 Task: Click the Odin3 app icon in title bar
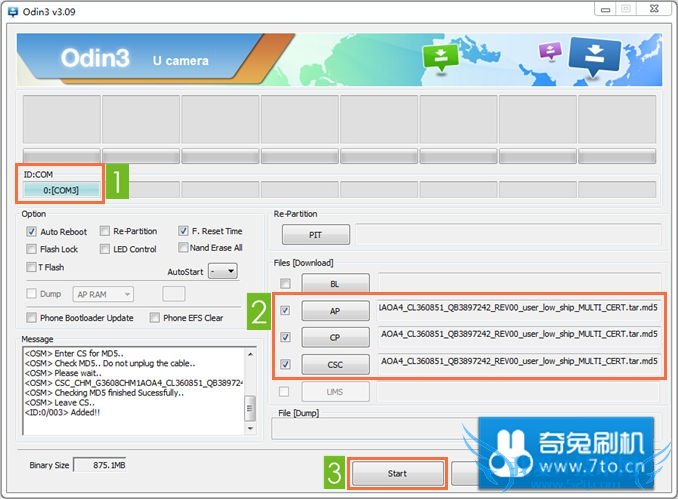(13, 12)
